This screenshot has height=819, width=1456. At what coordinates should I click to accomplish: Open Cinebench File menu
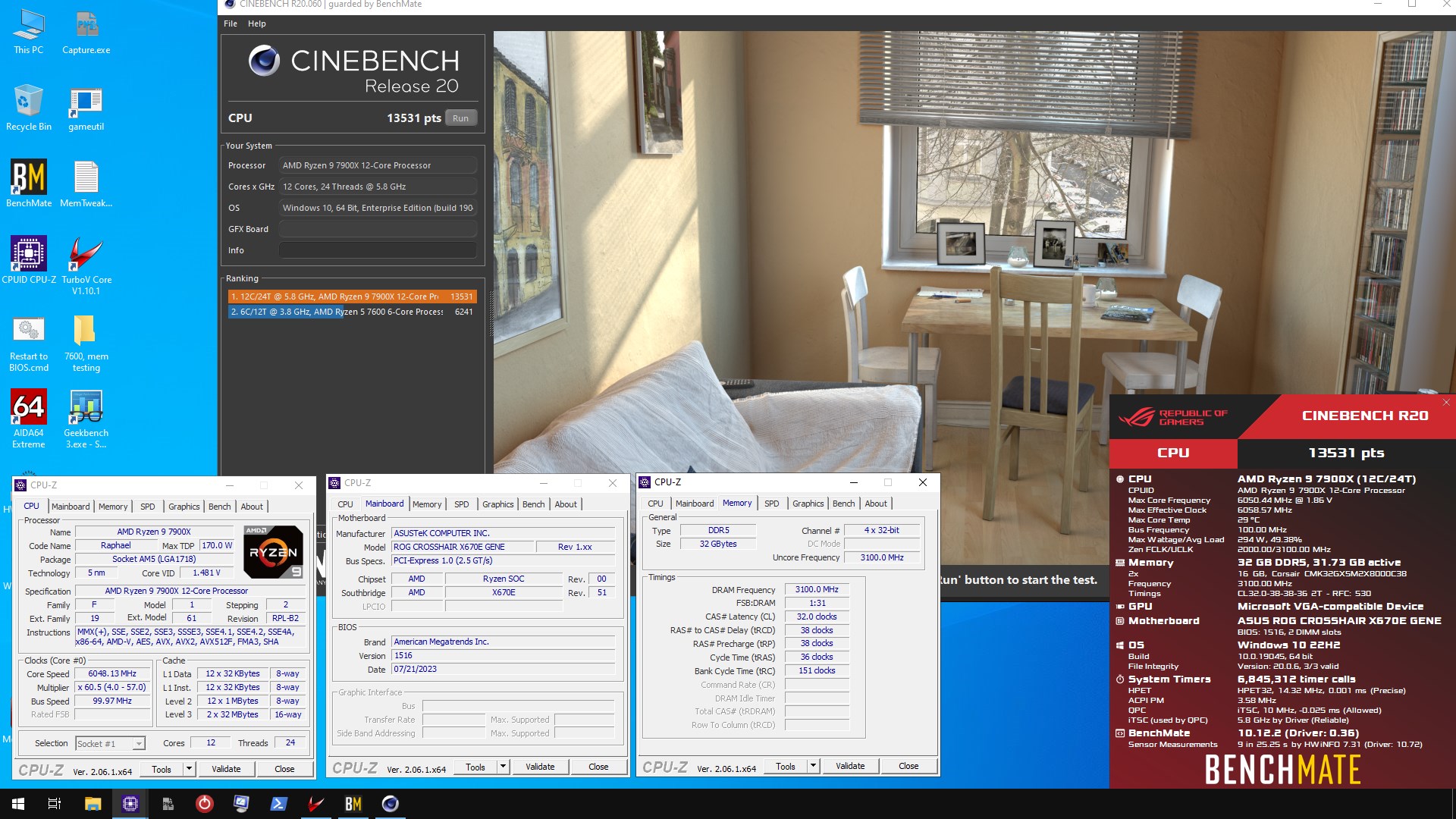click(231, 24)
